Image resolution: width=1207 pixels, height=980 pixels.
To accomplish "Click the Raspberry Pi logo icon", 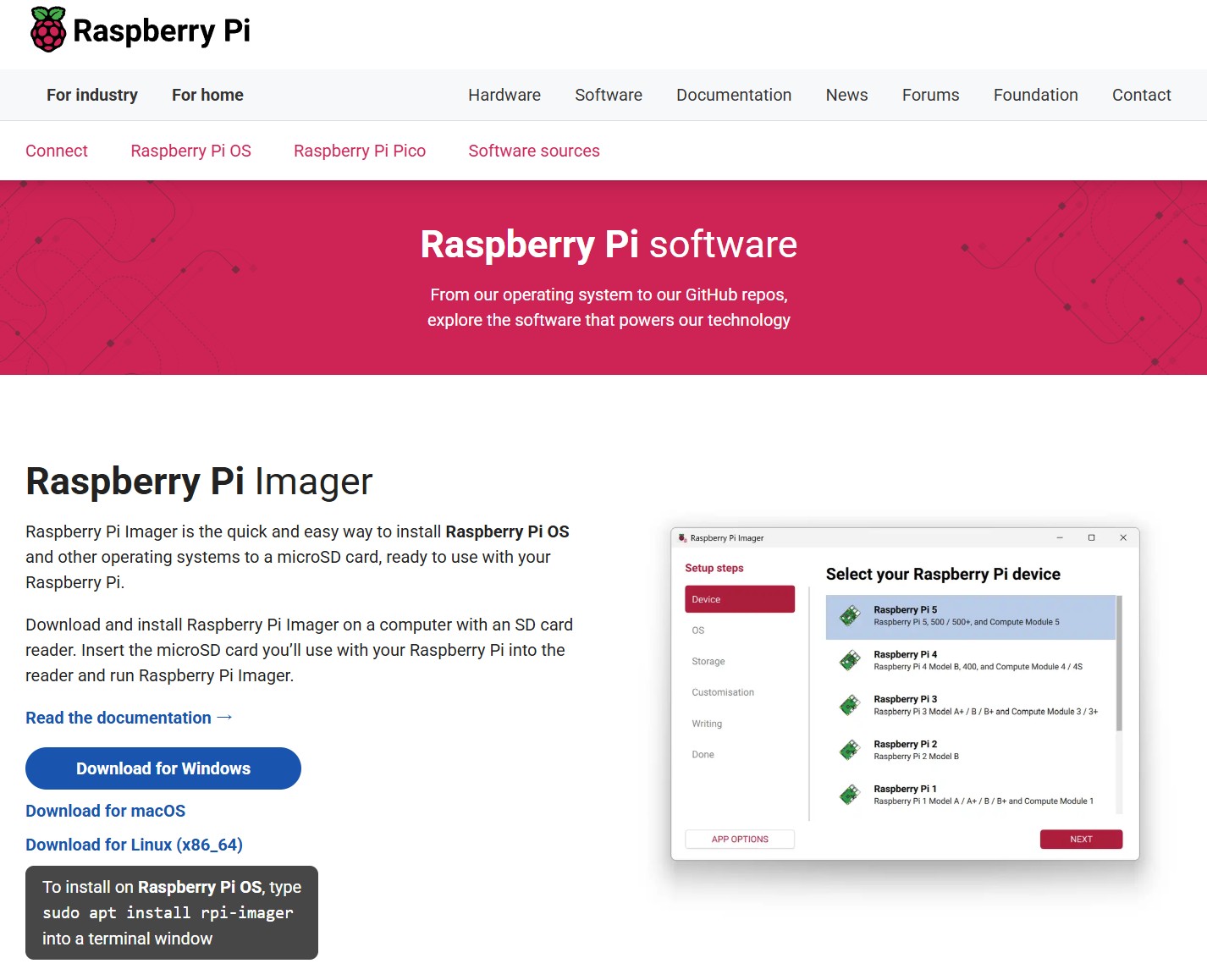I will pos(48,30).
